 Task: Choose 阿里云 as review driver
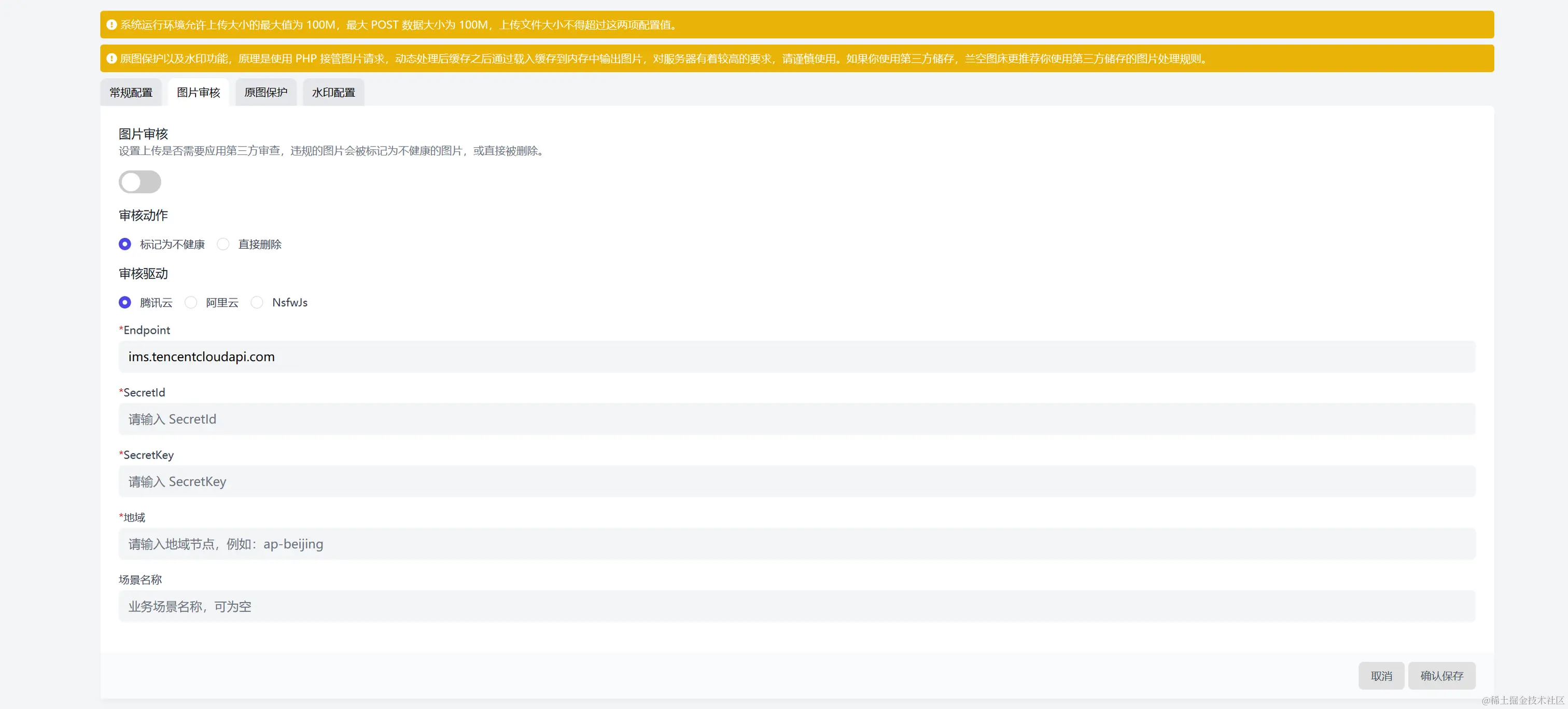click(191, 303)
